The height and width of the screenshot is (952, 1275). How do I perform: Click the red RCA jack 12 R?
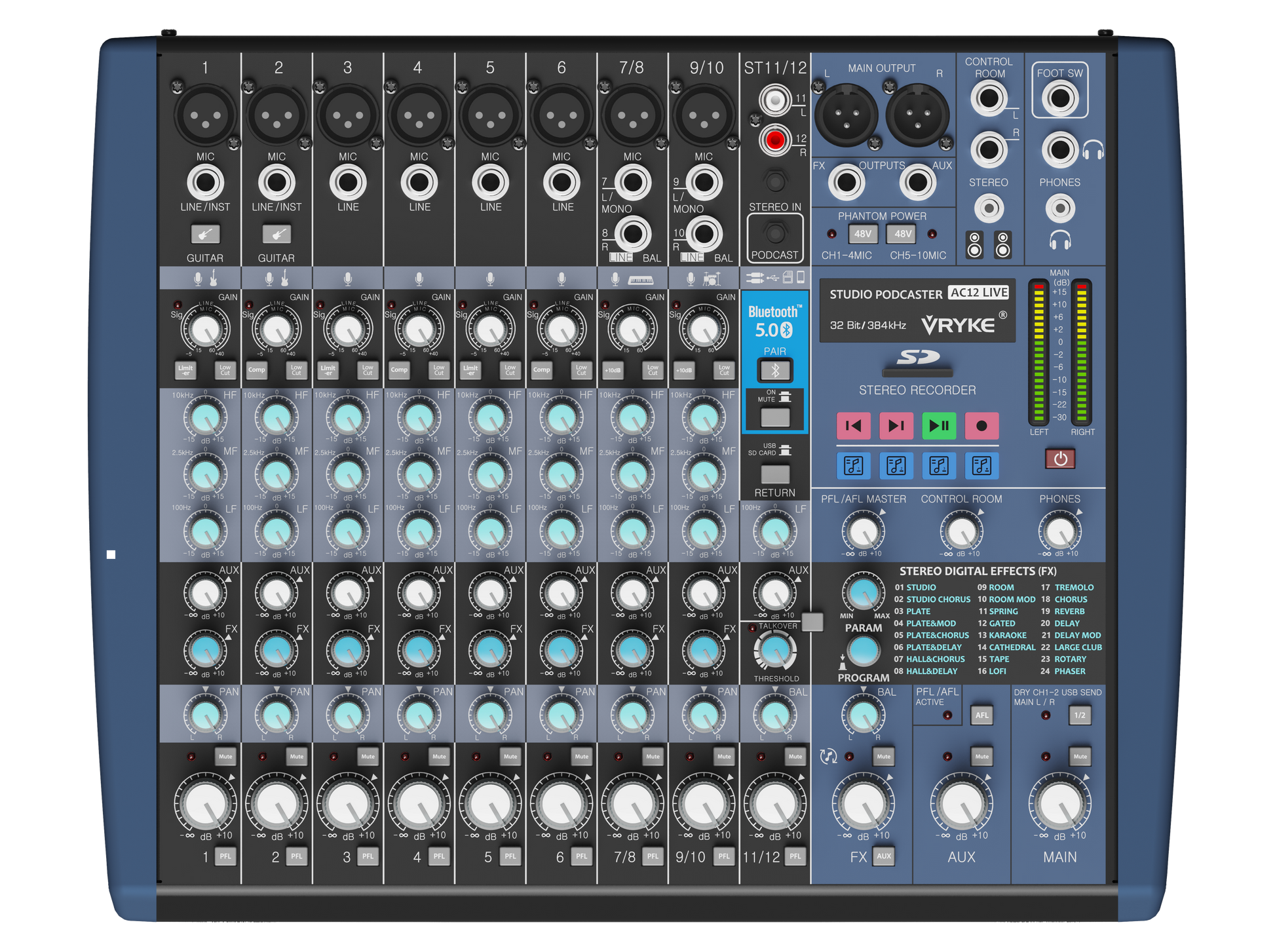point(775,140)
